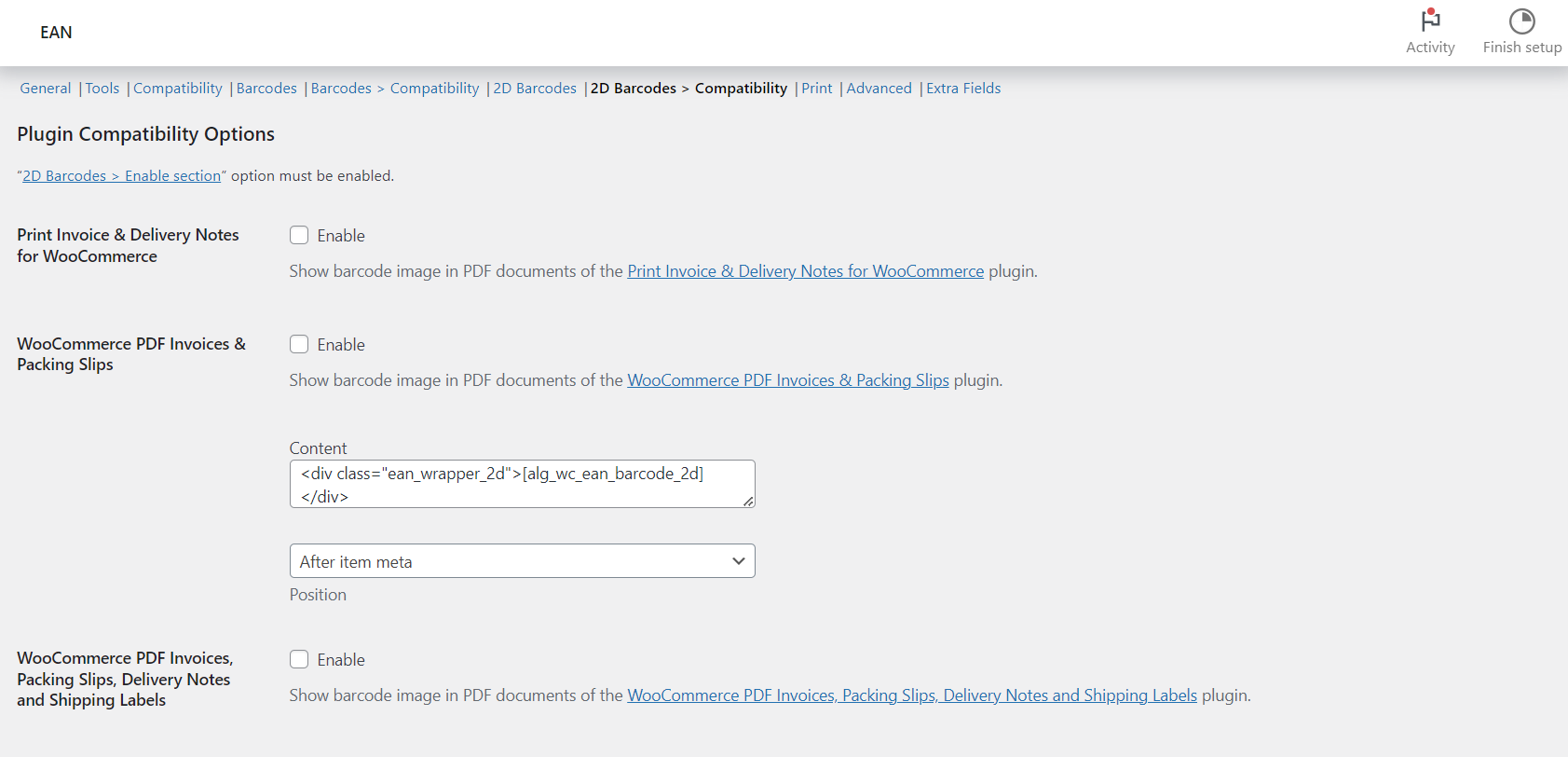Enable Print Invoice & Delivery Notes compatibility
Screen dimensions: 1568x757
pos(299,235)
